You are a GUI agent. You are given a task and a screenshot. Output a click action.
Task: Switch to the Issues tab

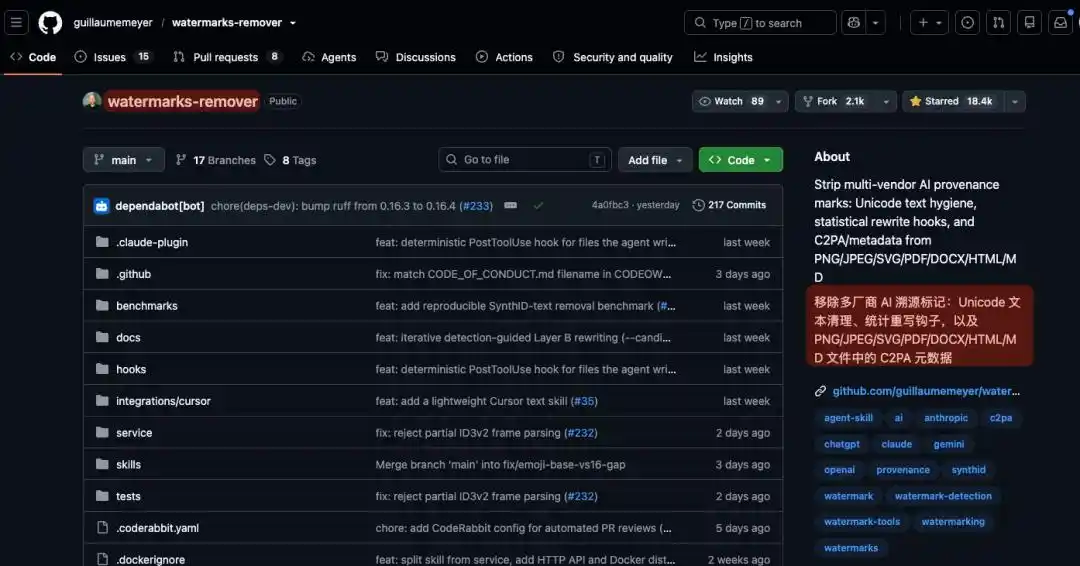click(x=112, y=57)
